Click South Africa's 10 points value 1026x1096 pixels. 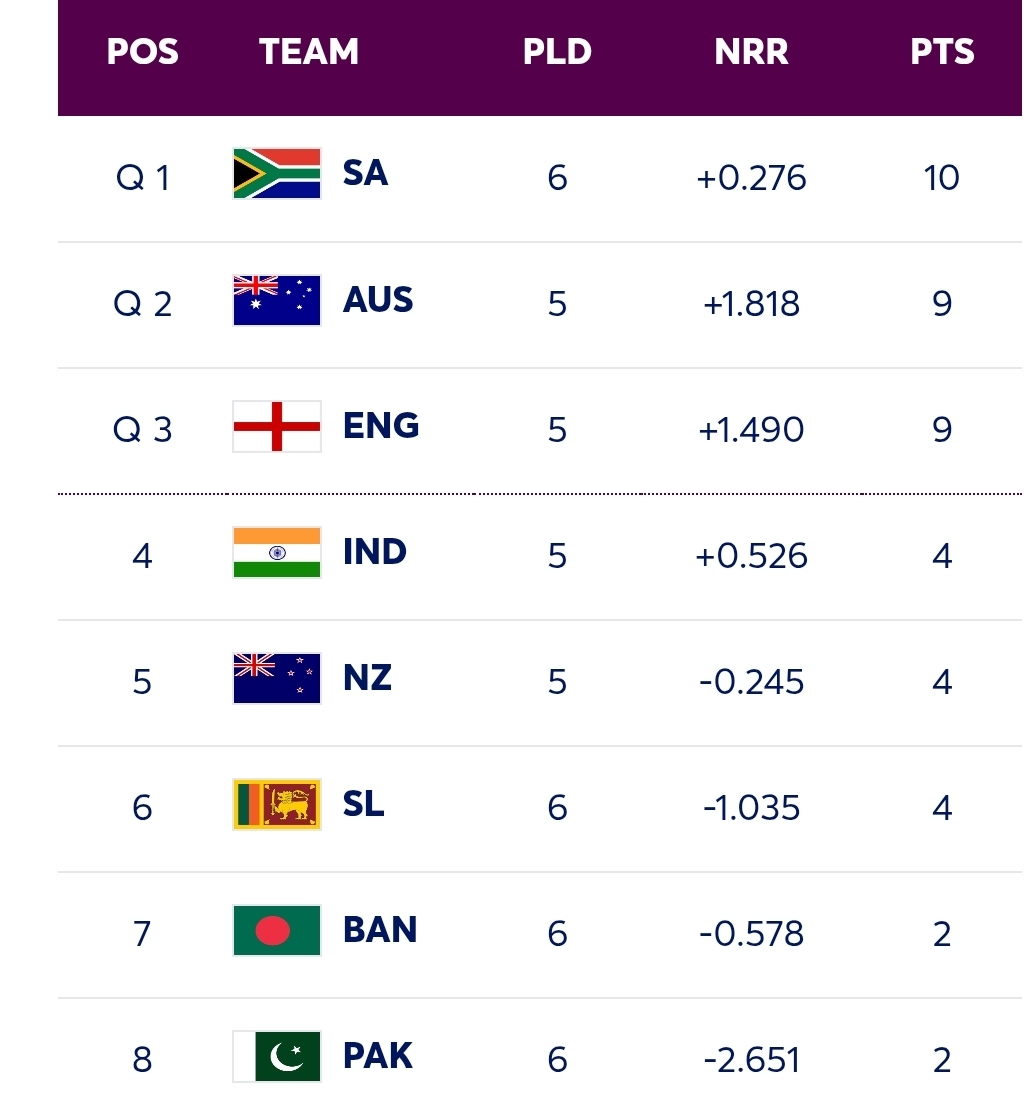tap(942, 178)
